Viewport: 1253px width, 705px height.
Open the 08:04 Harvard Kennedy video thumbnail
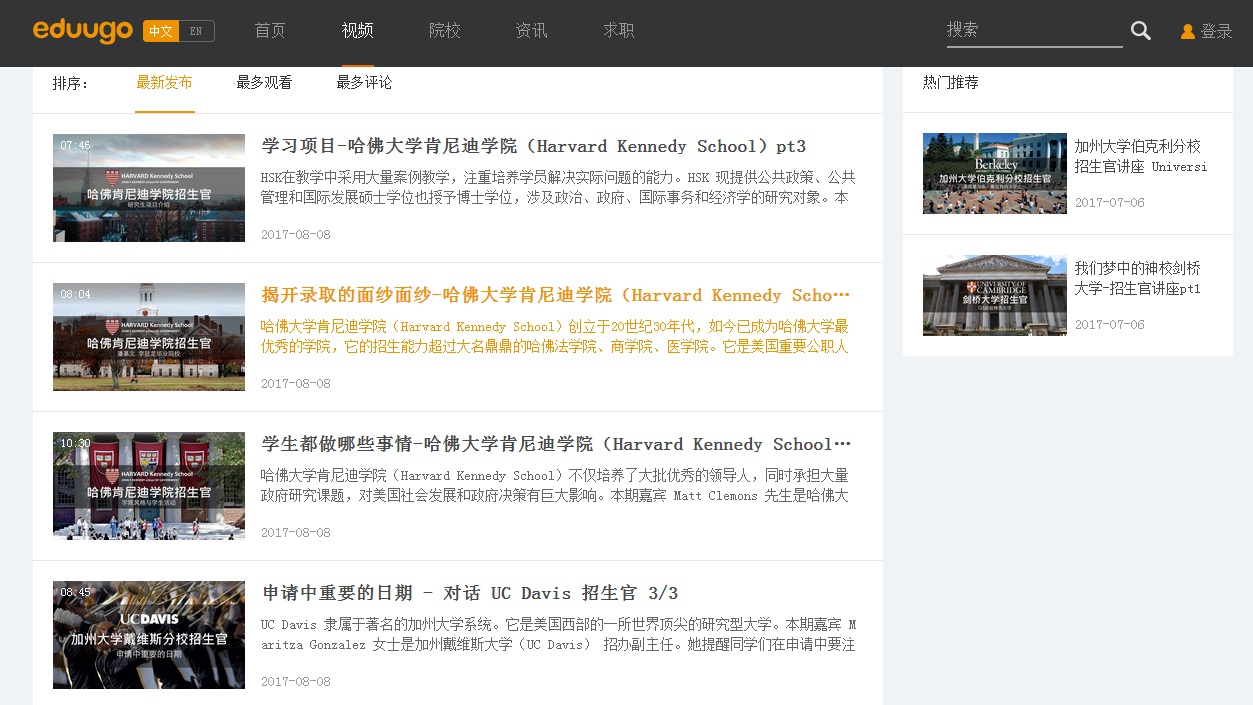[149, 337]
